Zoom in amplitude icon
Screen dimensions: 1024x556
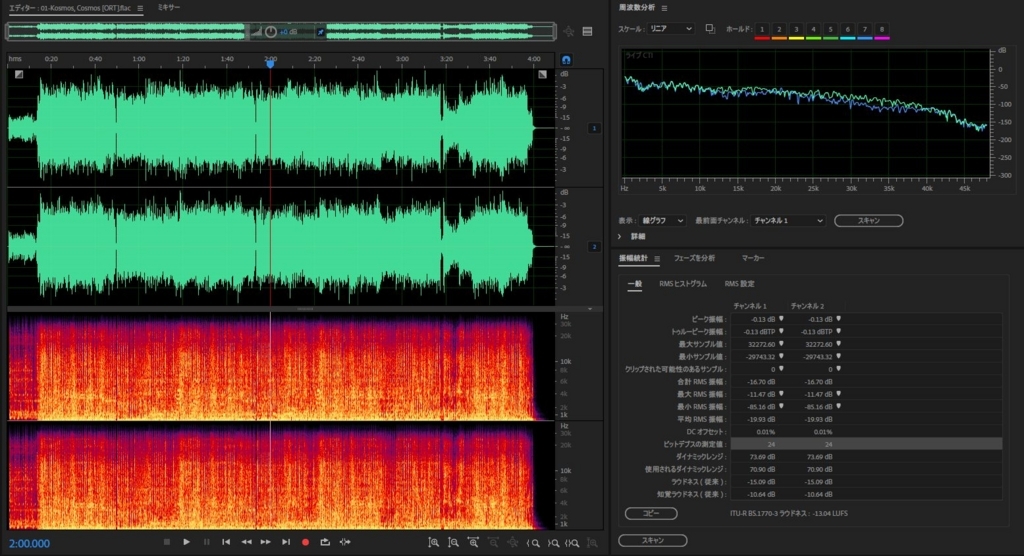[434, 542]
